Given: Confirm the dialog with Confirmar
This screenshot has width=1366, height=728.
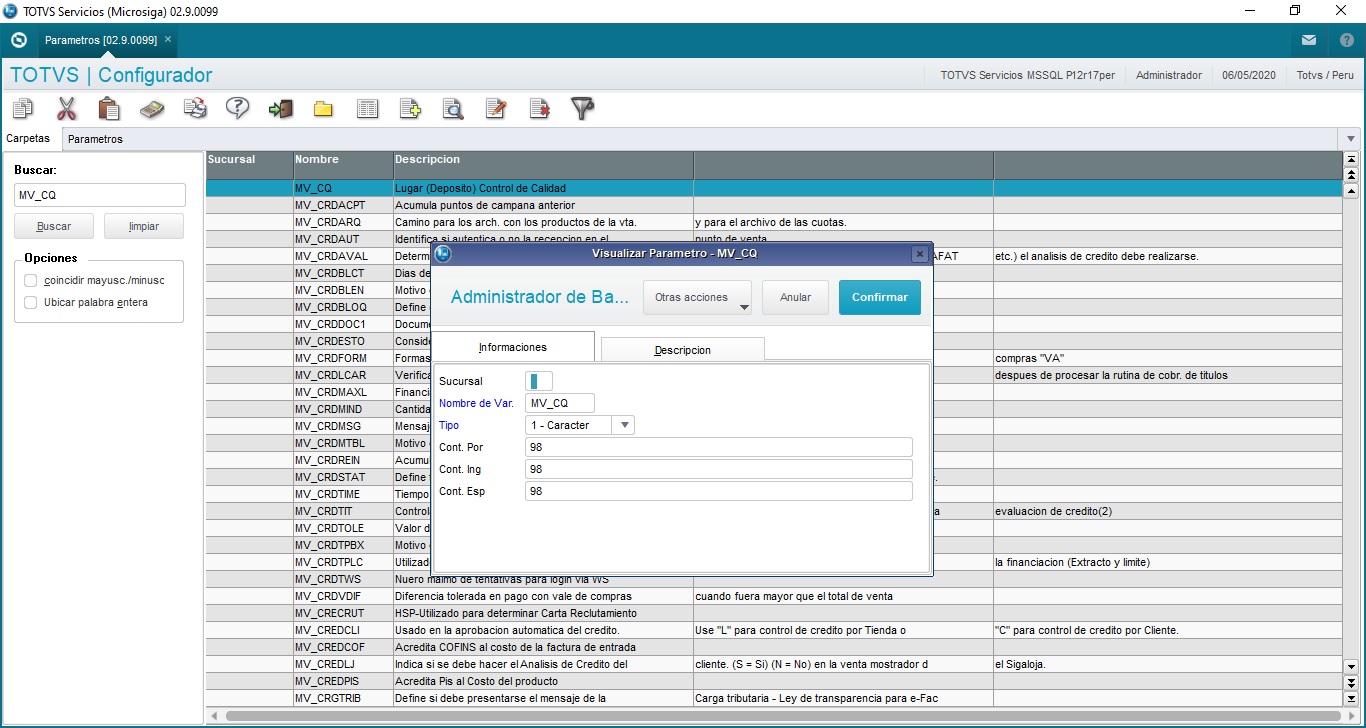Looking at the screenshot, I should tap(880, 297).
